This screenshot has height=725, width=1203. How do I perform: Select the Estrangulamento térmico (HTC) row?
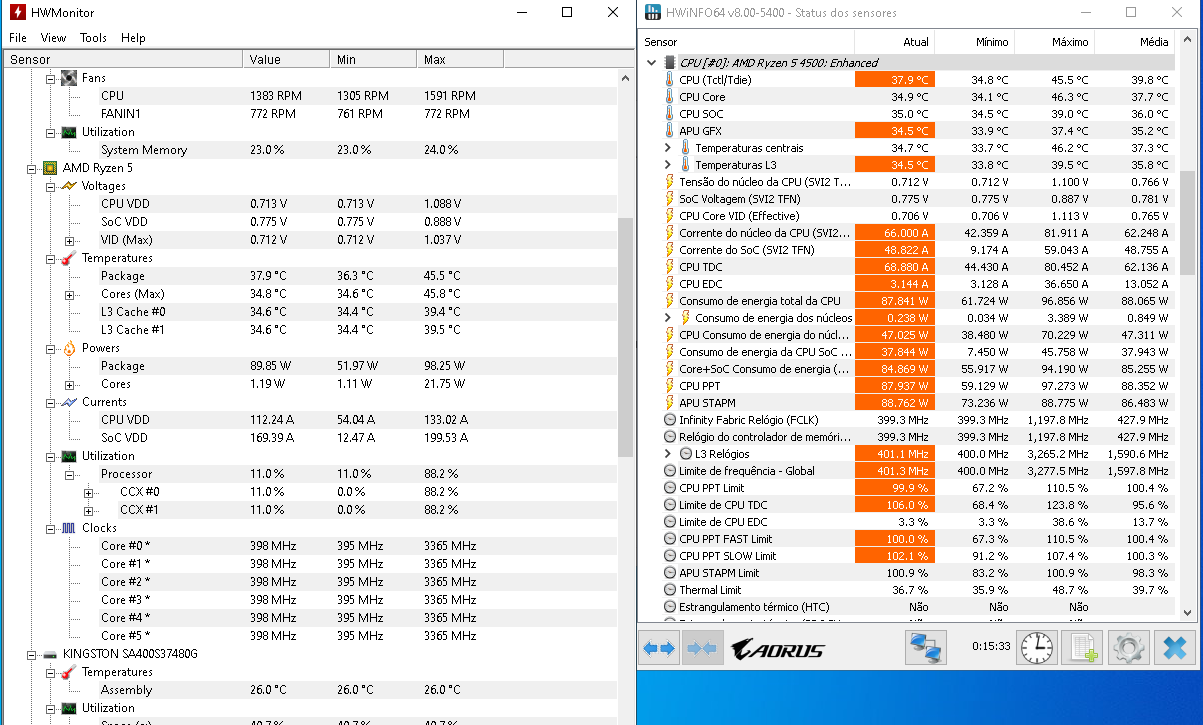908,607
